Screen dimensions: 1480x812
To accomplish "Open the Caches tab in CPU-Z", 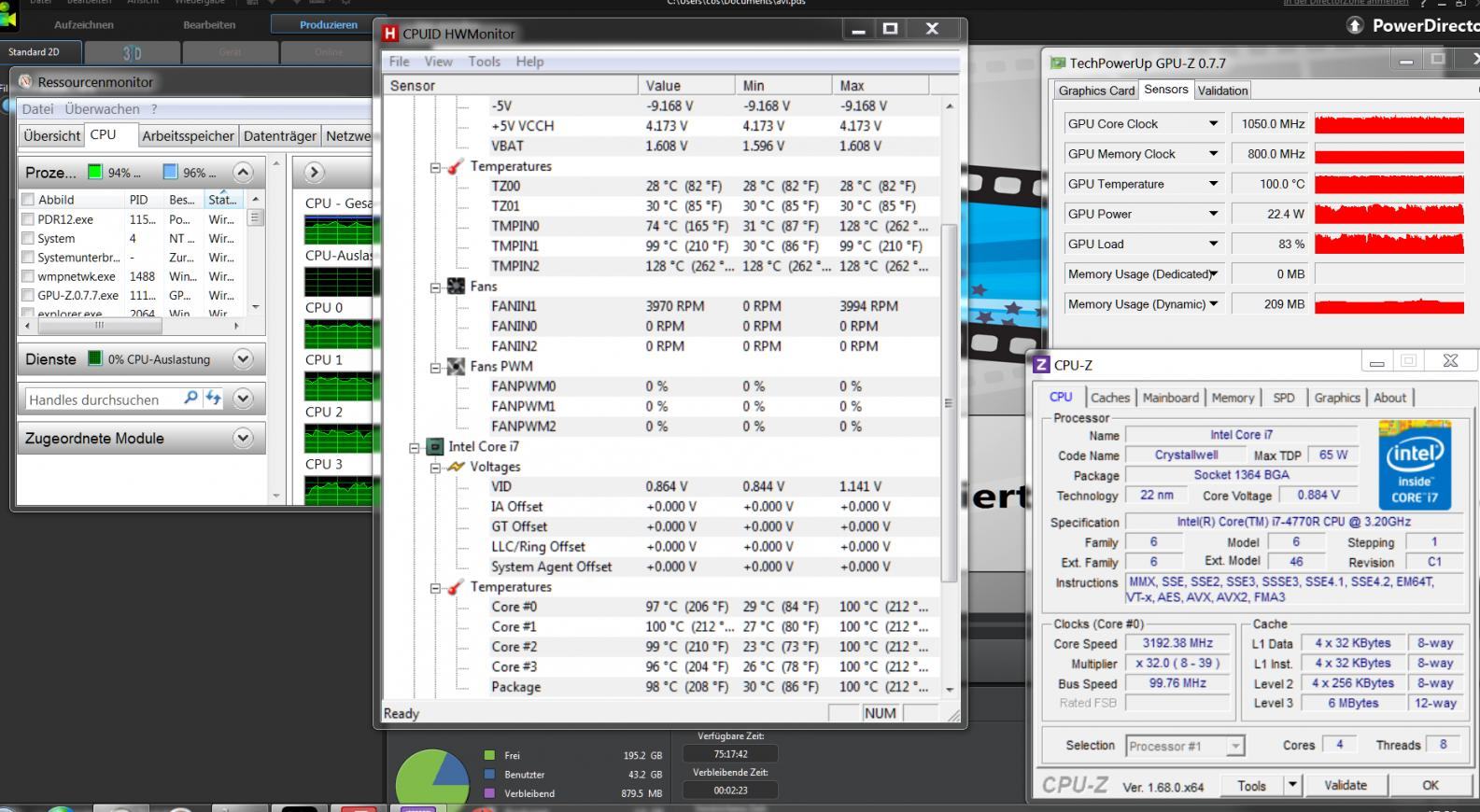I will click(x=1110, y=398).
